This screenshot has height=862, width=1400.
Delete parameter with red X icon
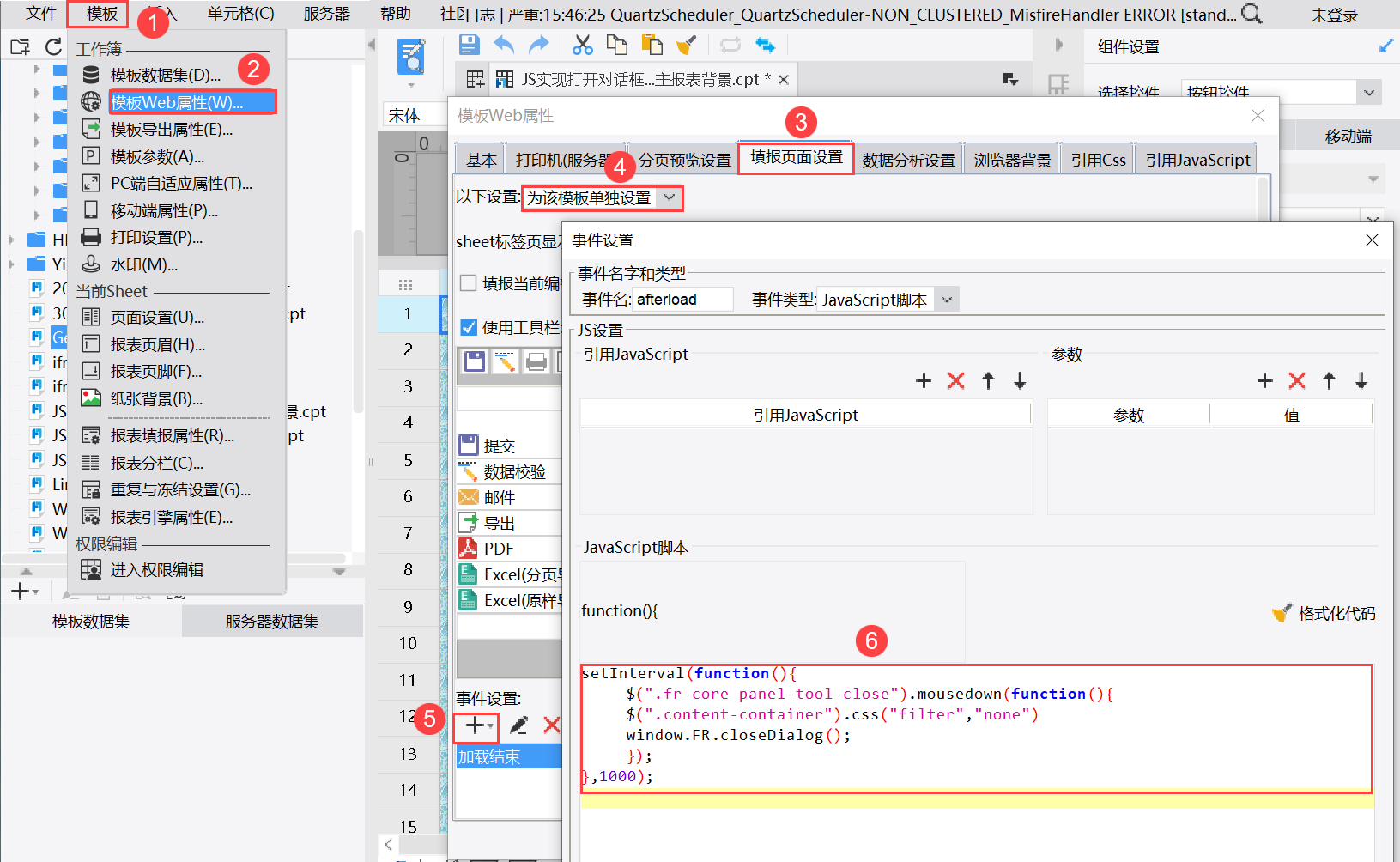(x=1297, y=380)
